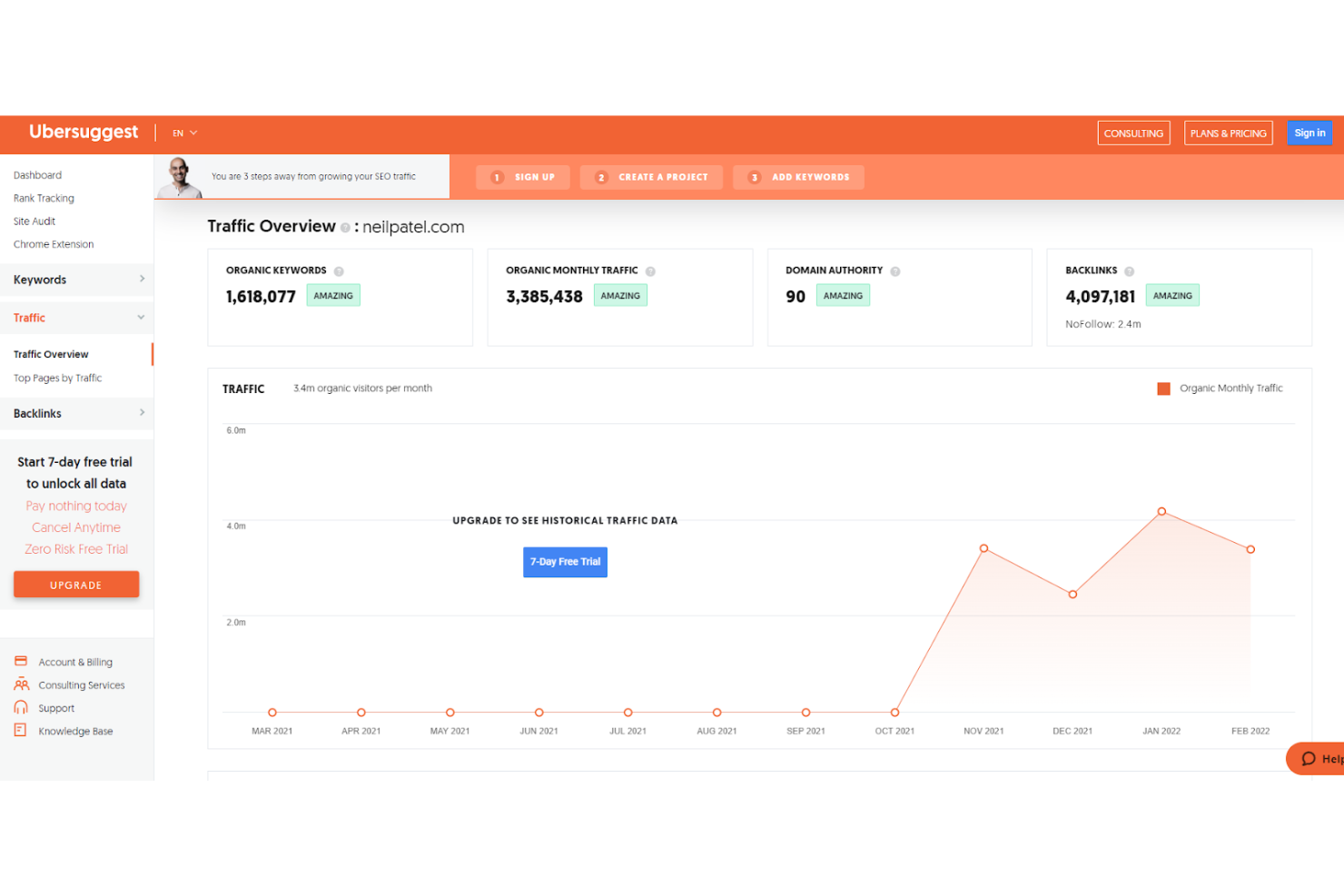The width and height of the screenshot is (1344, 896).
Task: Go to Rank Tracking
Action: 44,198
